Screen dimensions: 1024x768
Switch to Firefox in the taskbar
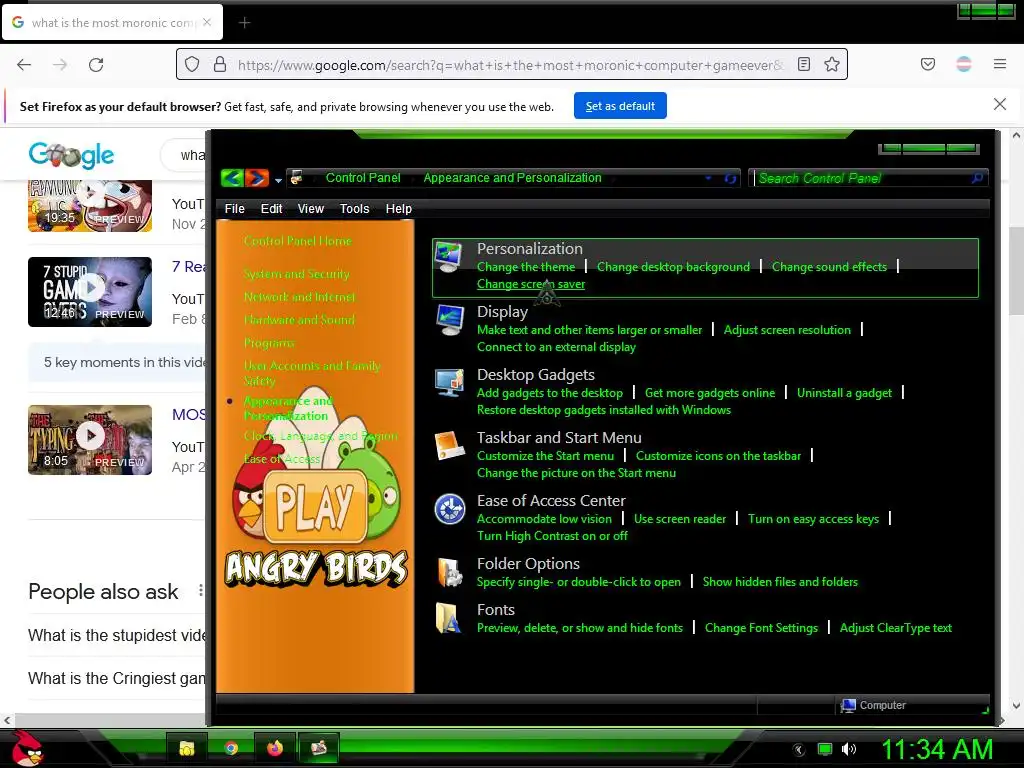pos(275,748)
